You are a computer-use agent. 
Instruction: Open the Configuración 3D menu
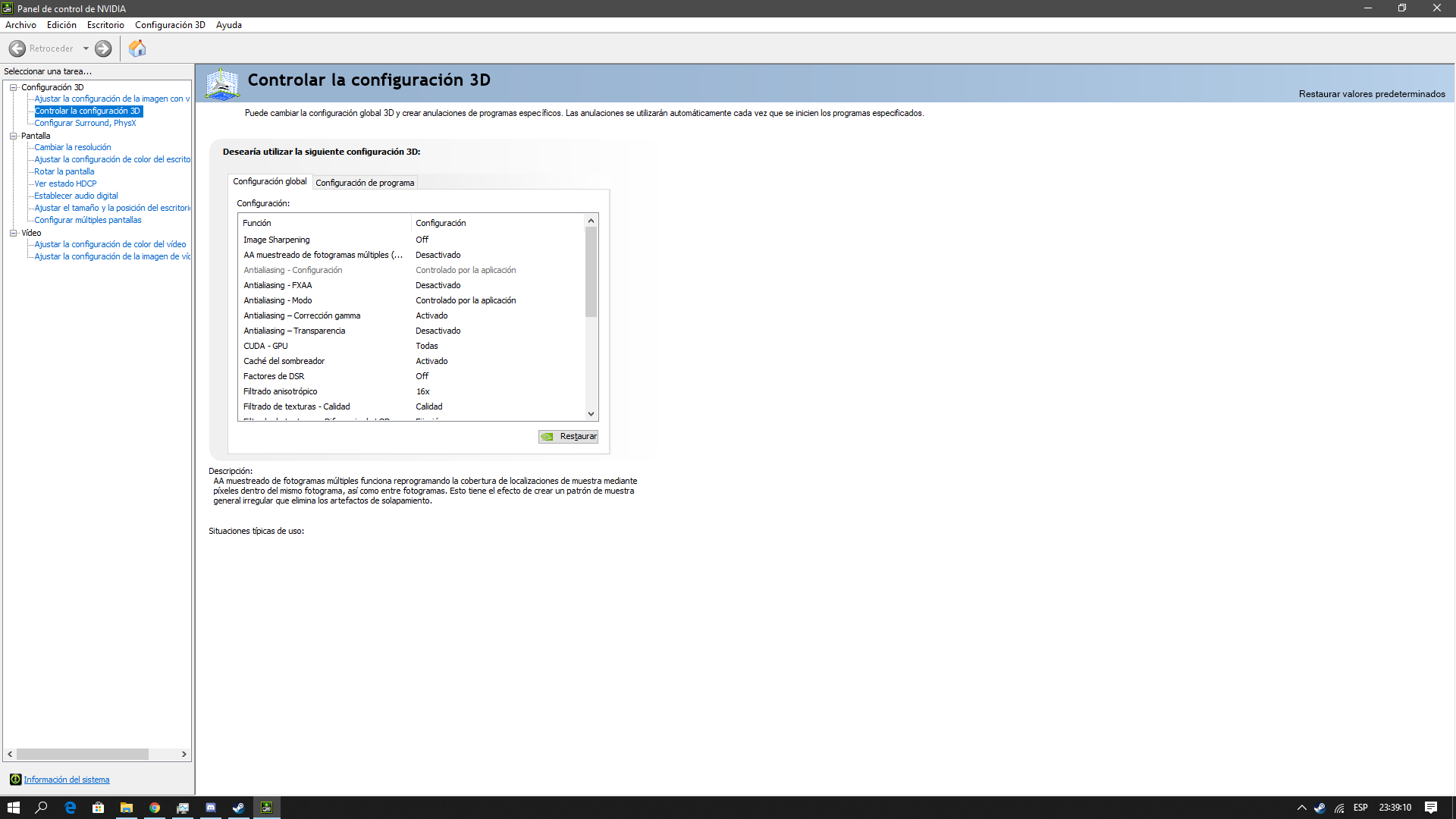[170, 25]
